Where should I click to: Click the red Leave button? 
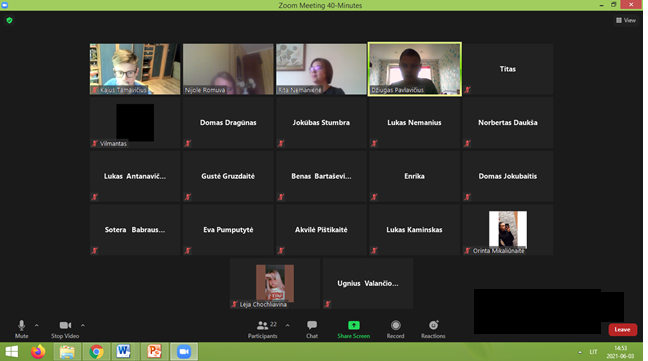(x=622, y=330)
